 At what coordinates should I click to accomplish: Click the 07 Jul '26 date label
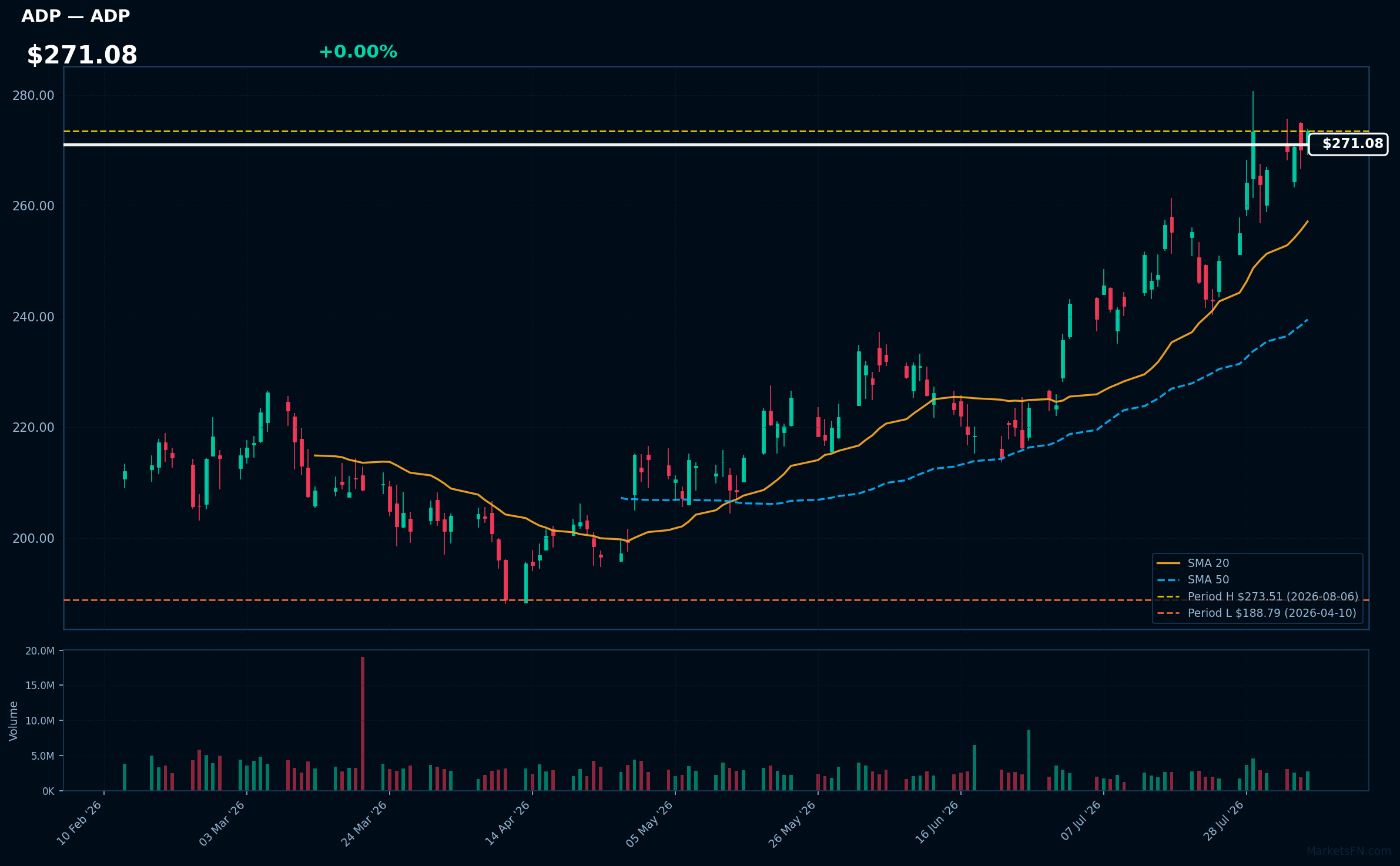pyautogui.click(x=1081, y=821)
